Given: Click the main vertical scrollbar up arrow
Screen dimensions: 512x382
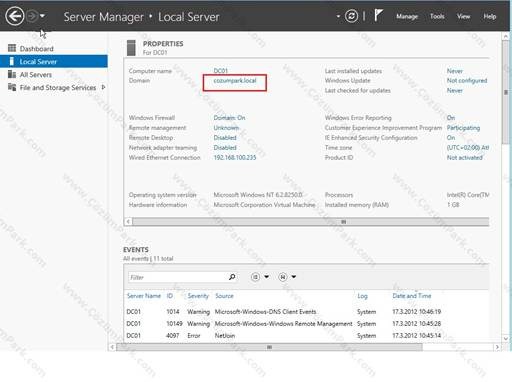Looking at the screenshot, I should [x=506, y=36].
